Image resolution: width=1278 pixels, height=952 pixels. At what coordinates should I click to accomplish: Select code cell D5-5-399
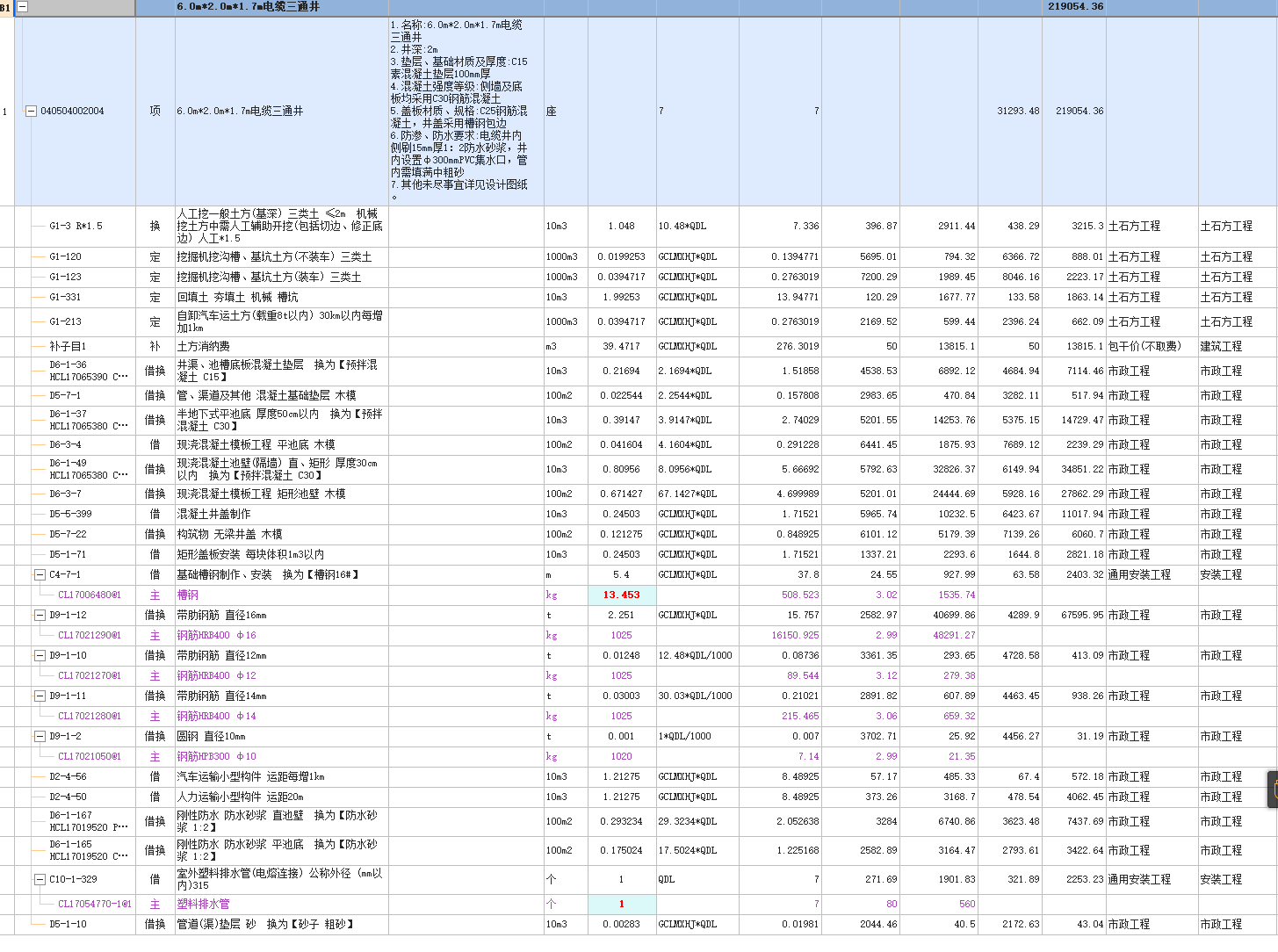tap(70, 515)
